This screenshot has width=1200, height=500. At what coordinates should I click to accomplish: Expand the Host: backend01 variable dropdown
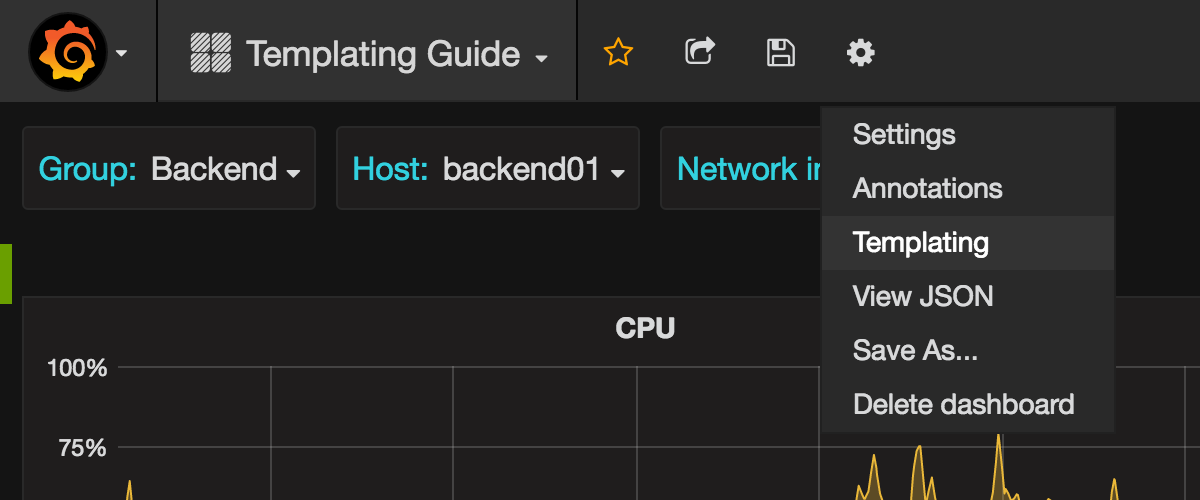[488, 169]
